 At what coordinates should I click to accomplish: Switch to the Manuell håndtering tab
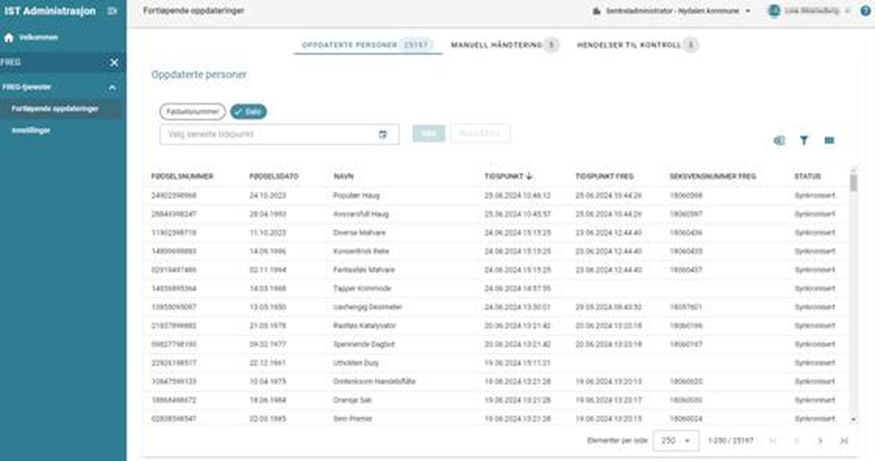tap(496, 46)
